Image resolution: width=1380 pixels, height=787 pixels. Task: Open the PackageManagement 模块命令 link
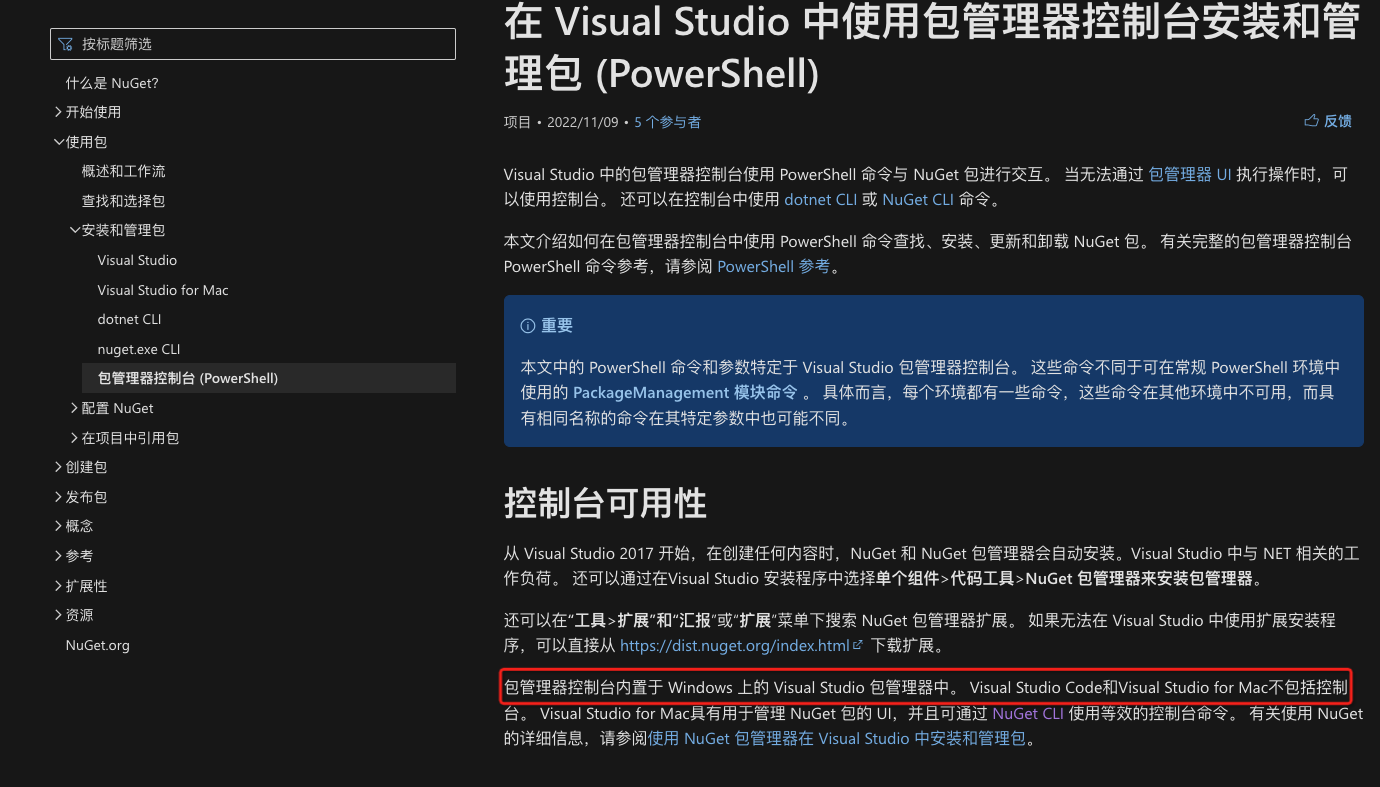click(x=685, y=393)
